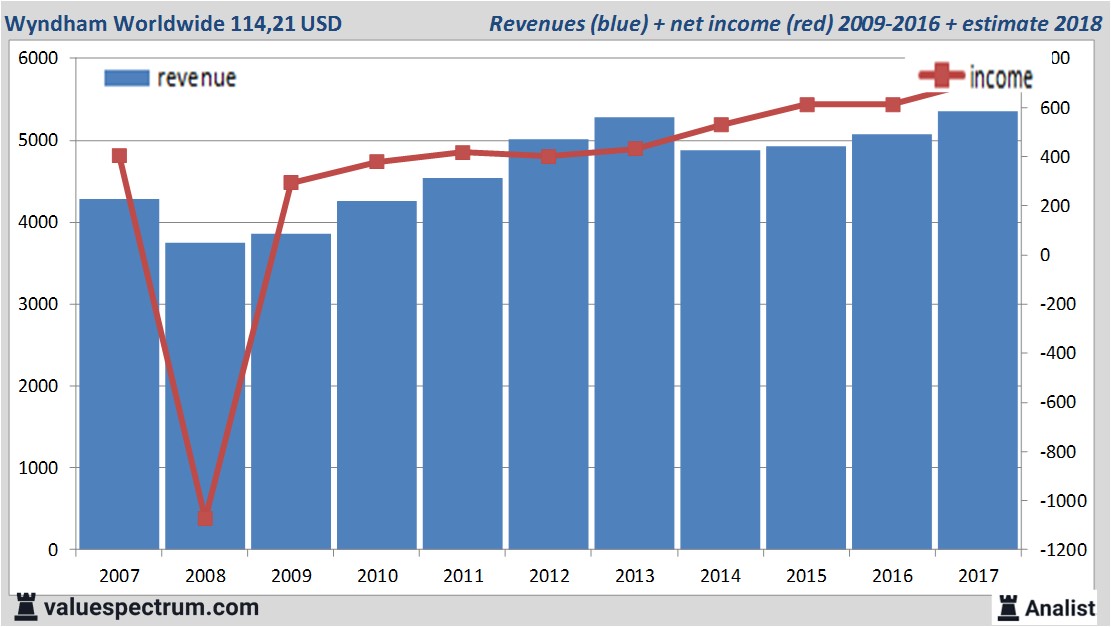The width and height of the screenshot is (1111, 627).
Task: Click the -1200 right axis label
Action: click(1063, 550)
